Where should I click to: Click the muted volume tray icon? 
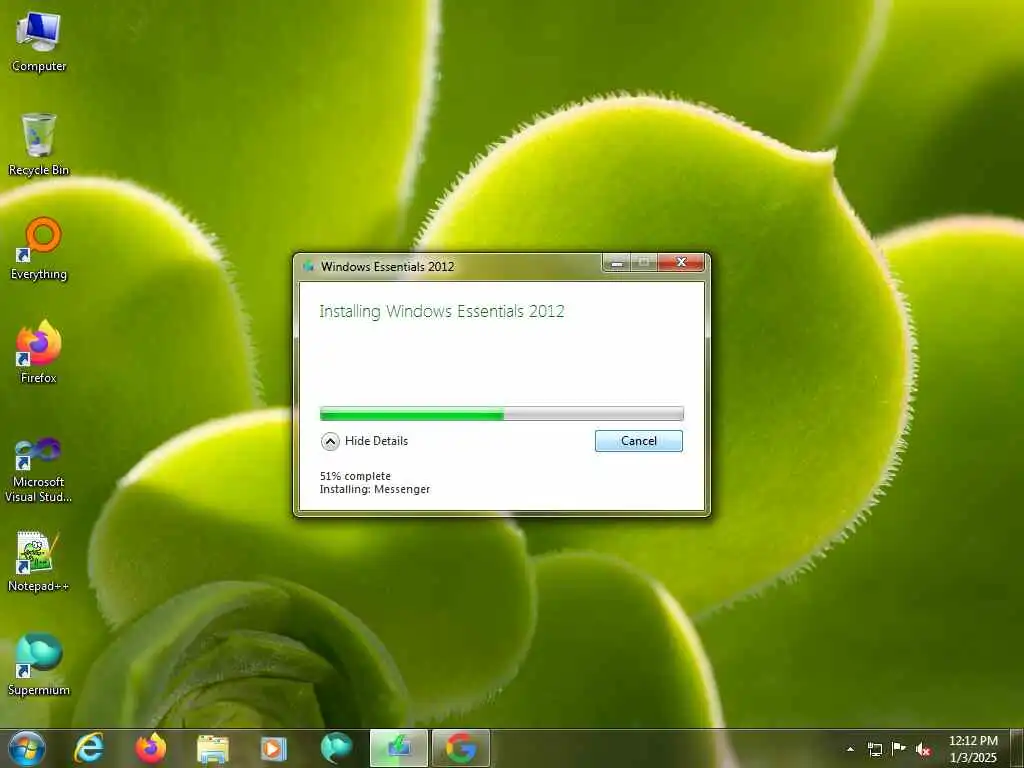pos(923,749)
